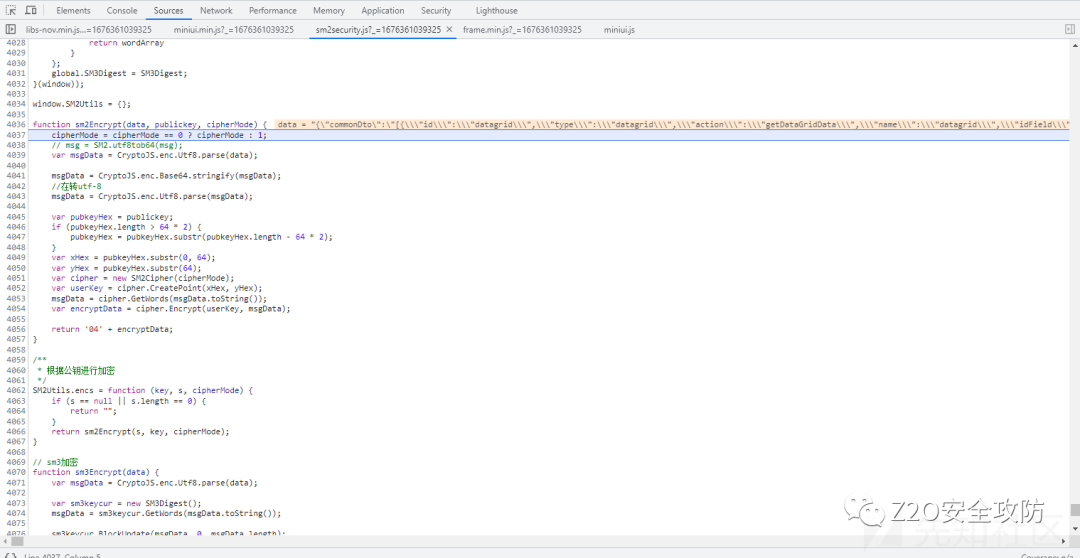Click 'return sm2Encrypt(s, key, cipherMode);' line
Screen dimensions: 1080x558
pyautogui.click(x=140, y=431)
